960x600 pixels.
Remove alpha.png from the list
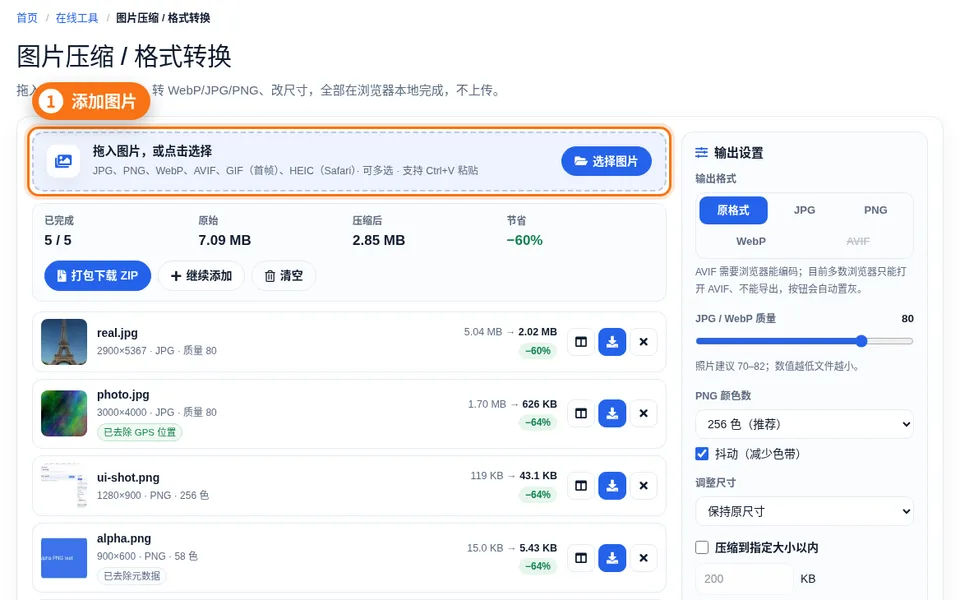643,558
